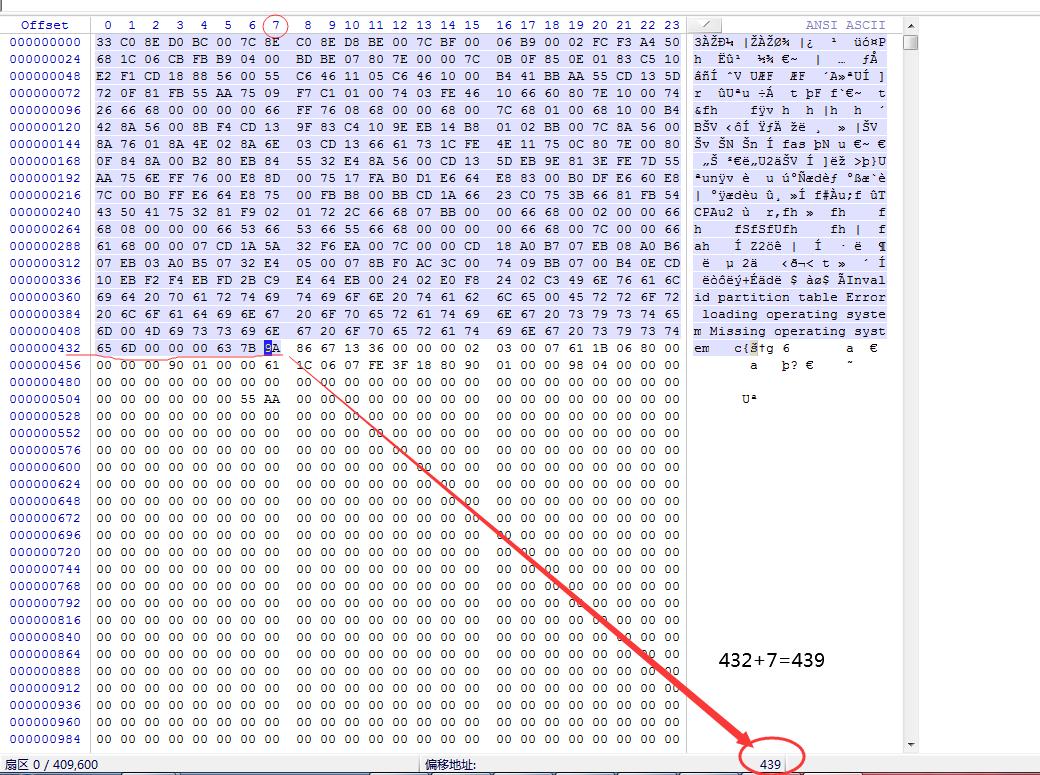This screenshot has height=775, width=1040.
Task: Click offset row 000000432
Action: [45, 348]
